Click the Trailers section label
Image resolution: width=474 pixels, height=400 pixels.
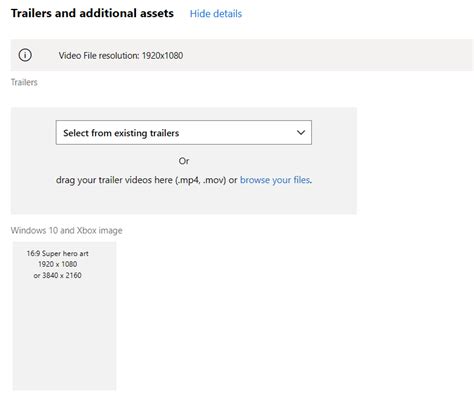coord(24,82)
